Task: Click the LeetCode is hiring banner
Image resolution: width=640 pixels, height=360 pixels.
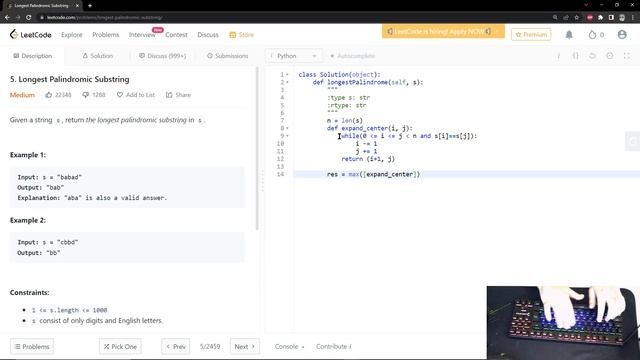Action: 443,31
